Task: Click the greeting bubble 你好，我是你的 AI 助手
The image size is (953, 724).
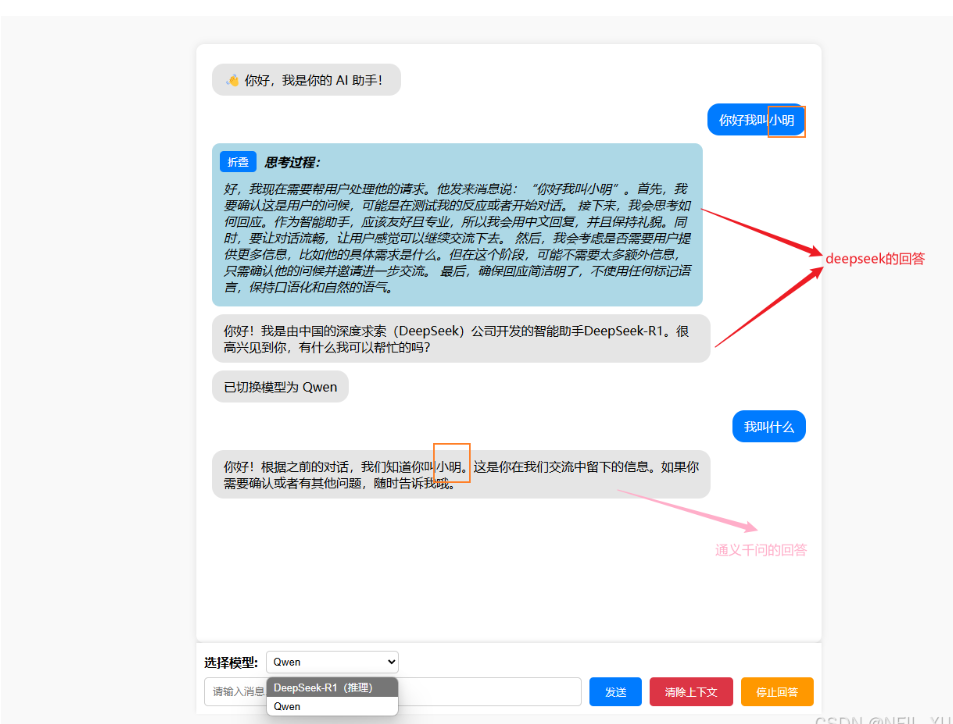Action: (x=306, y=80)
